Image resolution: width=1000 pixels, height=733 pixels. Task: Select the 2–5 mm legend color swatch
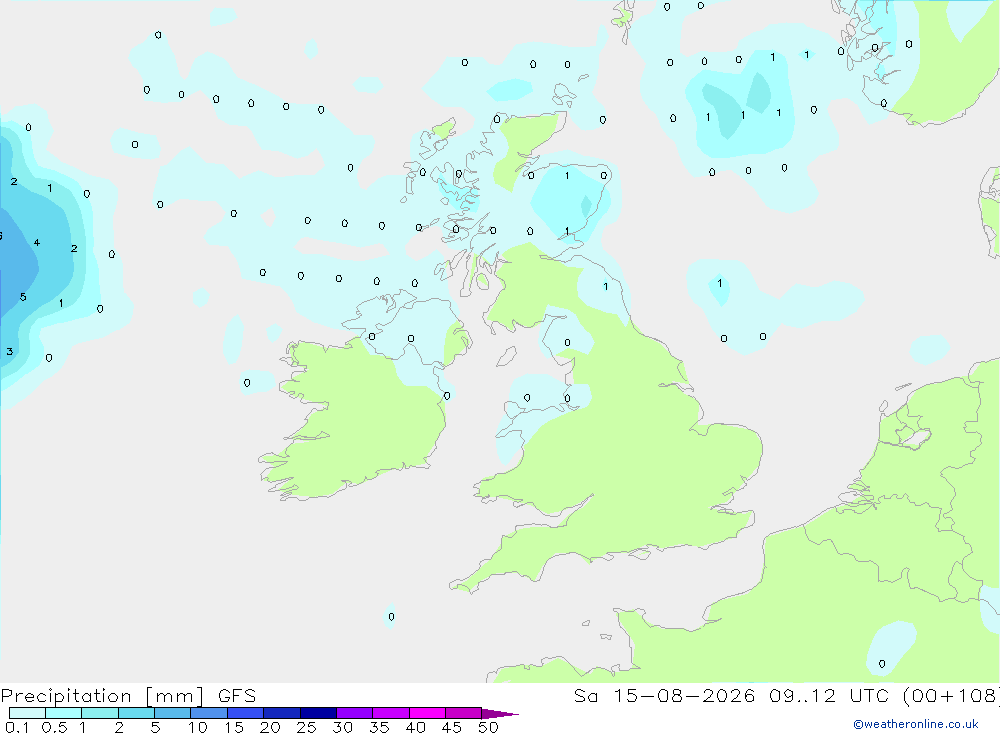click(x=136, y=713)
